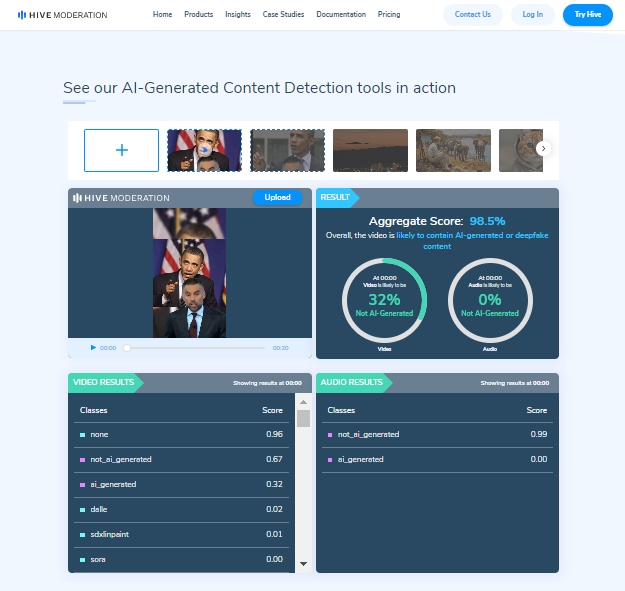Click the Hive Moderation logo in demo panel
The width and height of the screenshot is (625, 591).
(121, 198)
